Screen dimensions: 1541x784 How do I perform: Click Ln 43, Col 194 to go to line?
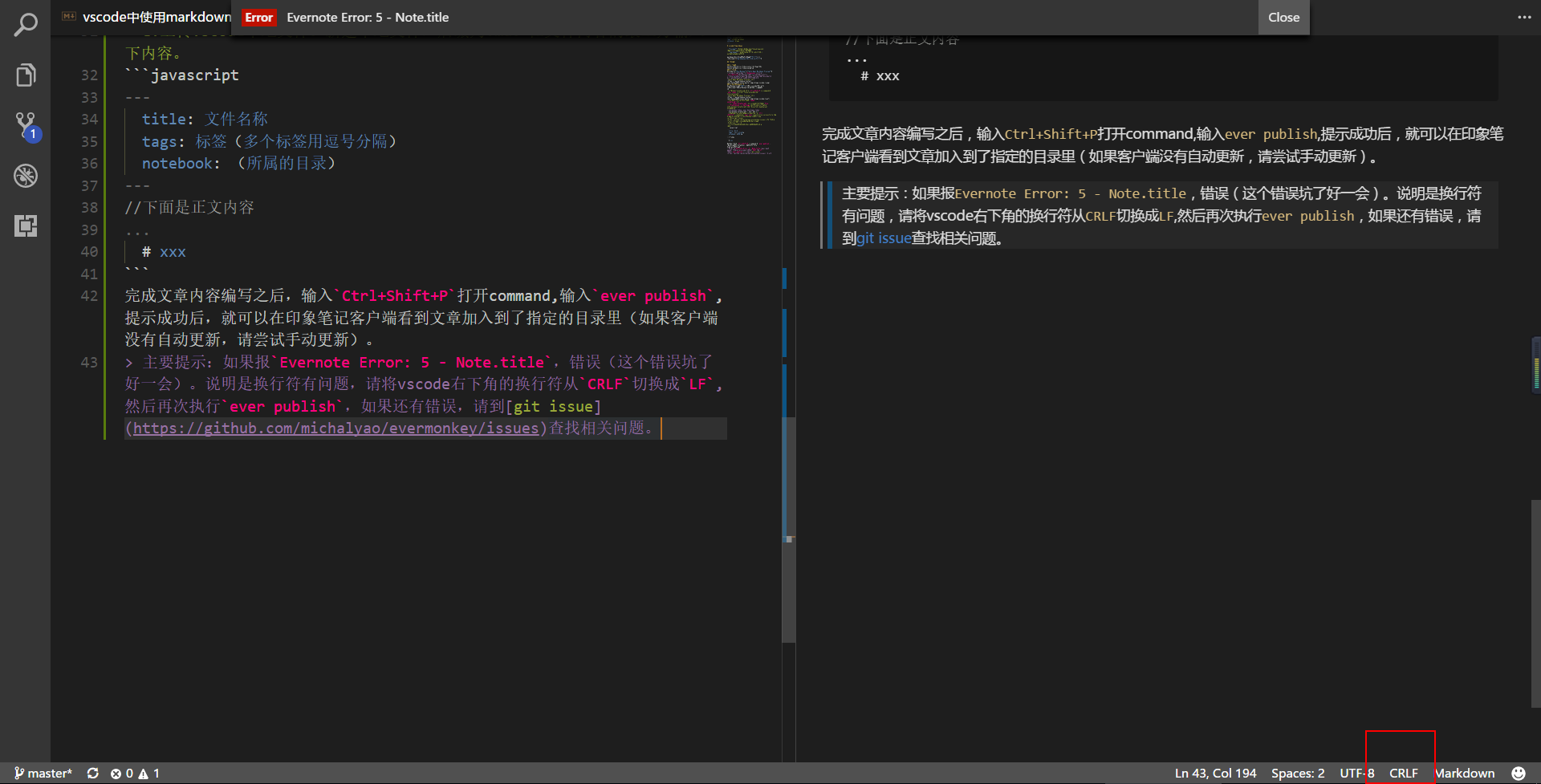[1214, 773]
